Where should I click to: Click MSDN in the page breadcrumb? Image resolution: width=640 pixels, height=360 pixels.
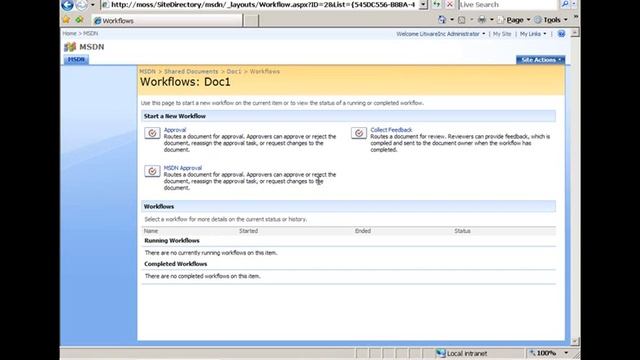[147, 71]
